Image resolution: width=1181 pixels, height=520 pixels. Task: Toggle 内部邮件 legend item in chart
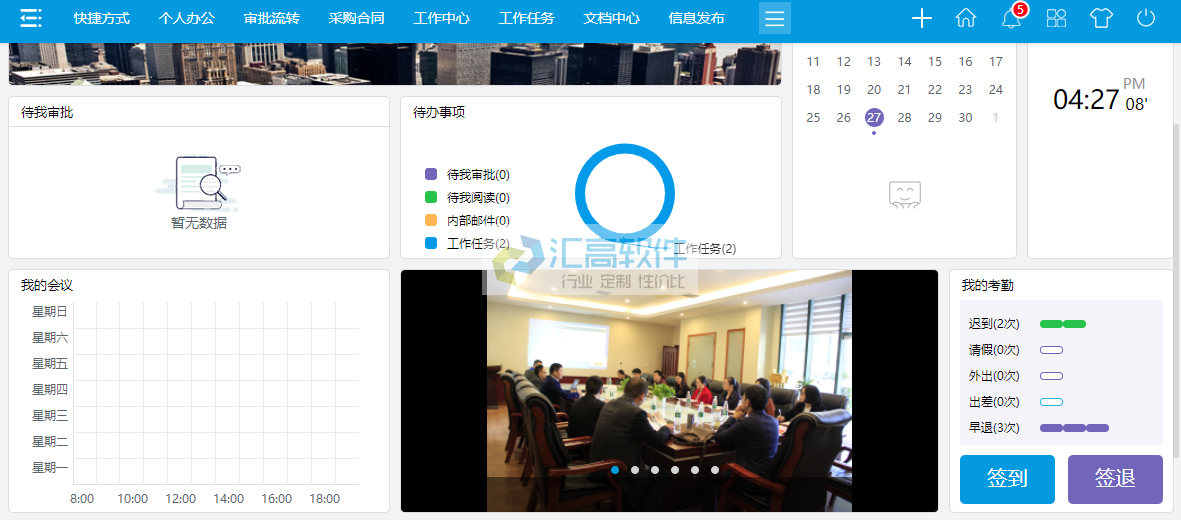tap(468, 220)
